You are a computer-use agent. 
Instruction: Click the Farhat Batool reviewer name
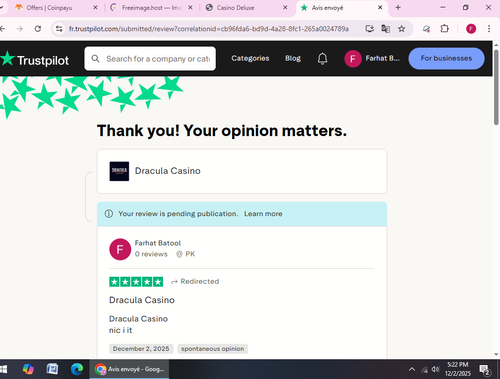tap(158, 243)
